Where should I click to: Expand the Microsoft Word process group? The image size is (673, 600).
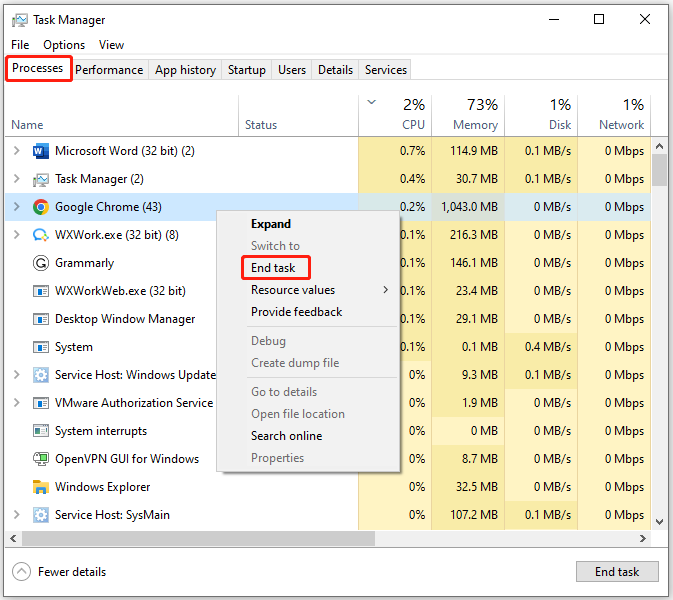pyautogui.click(x=17, y=151)
